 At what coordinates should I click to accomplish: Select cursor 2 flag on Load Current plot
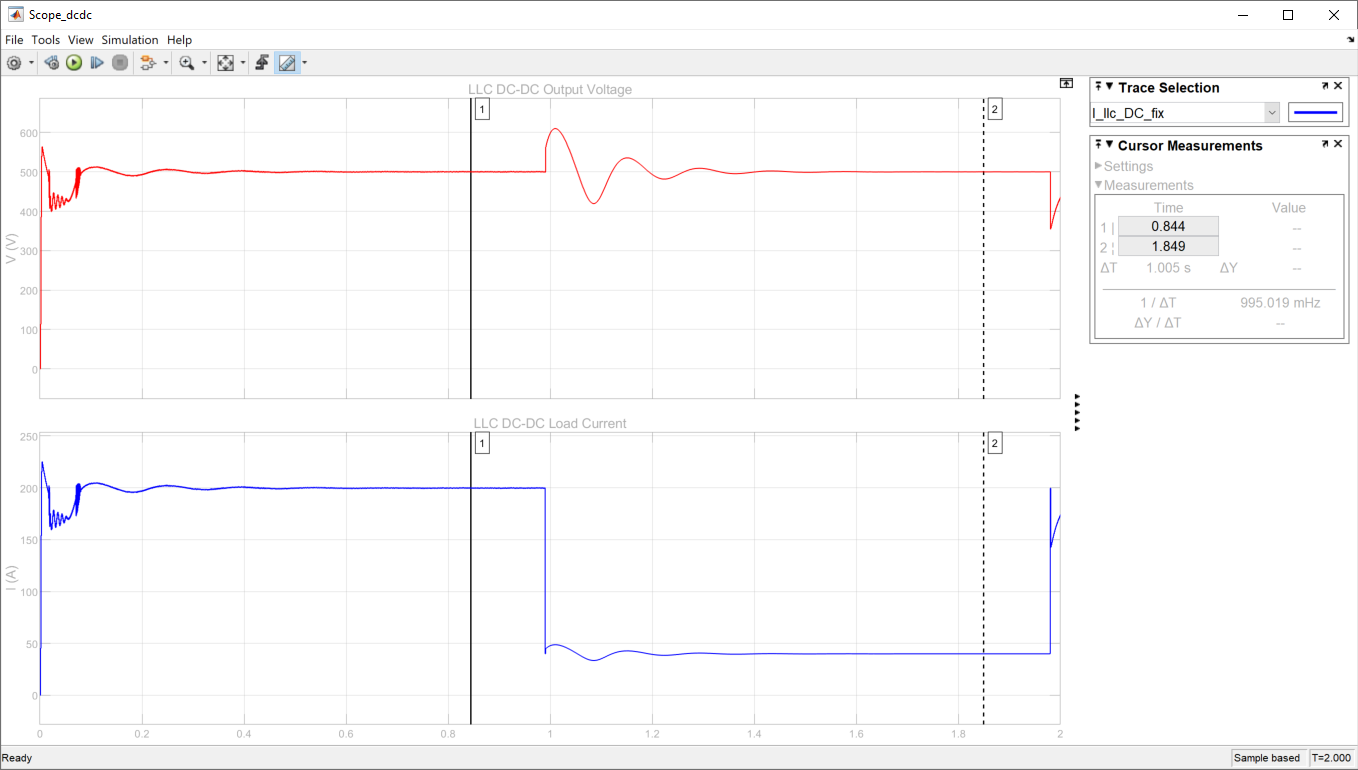[x=994, y=443]
